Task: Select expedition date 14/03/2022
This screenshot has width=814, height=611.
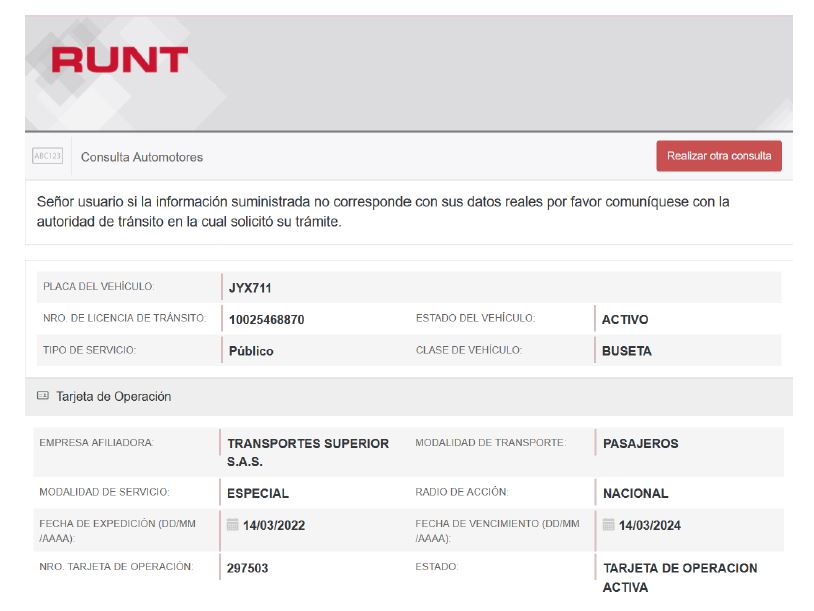Action: [272, 525]
